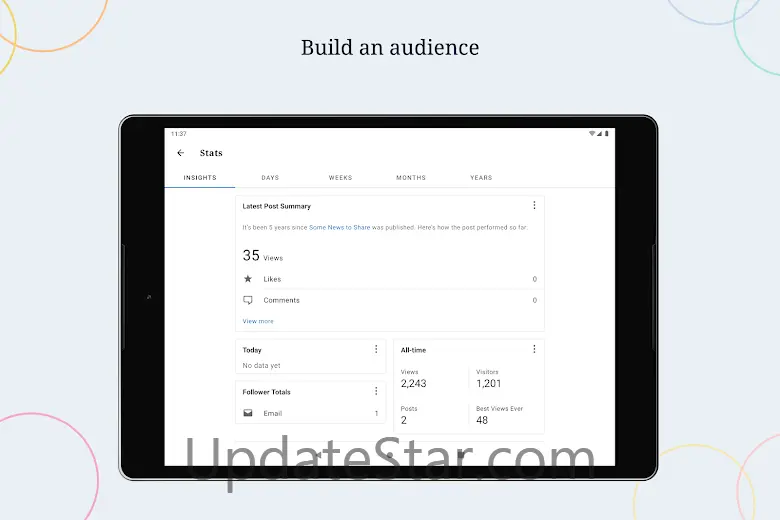Click the No data yet text
The image size is (780, 520).
click(x=261, y=365)
